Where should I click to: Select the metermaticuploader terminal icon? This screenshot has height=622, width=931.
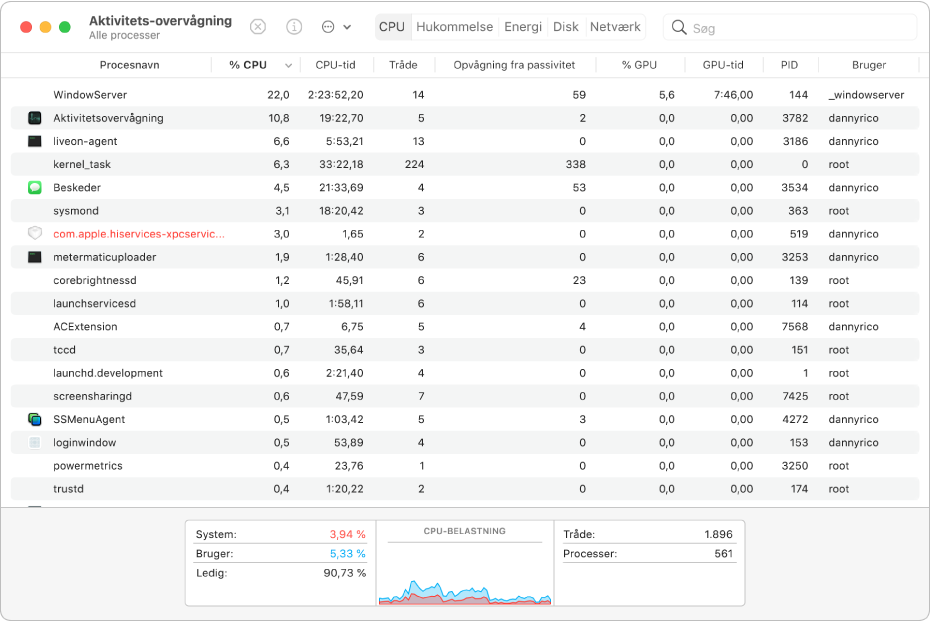point(35,257)
